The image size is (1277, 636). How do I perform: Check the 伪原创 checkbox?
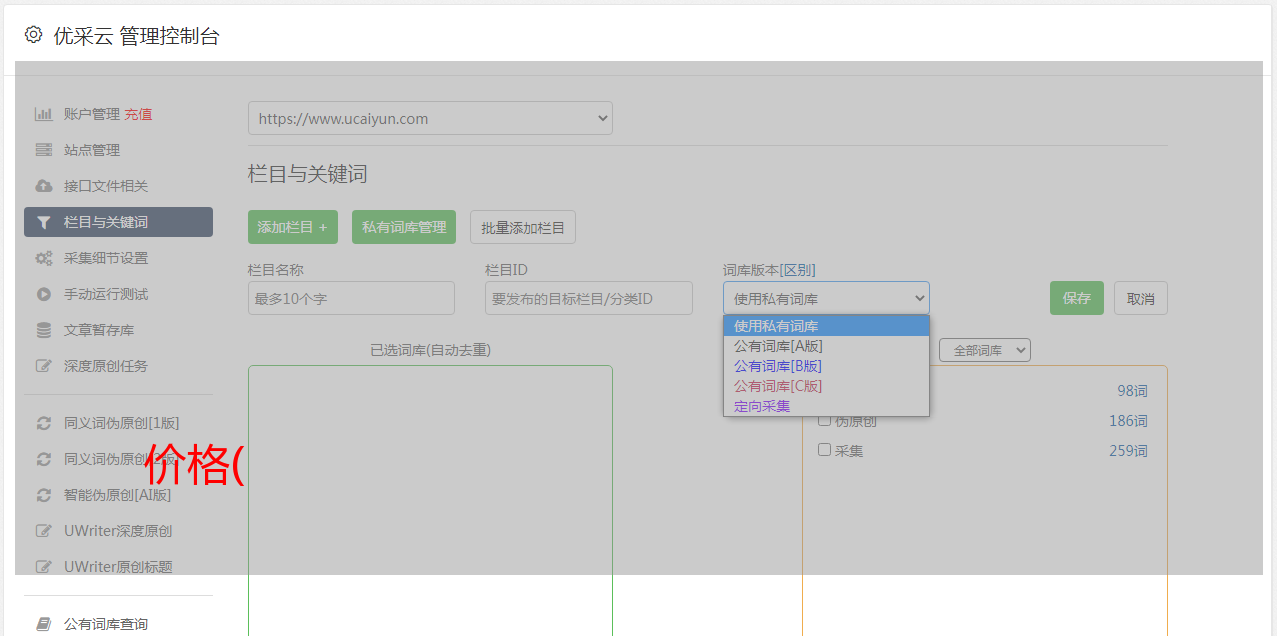(825, 420)
